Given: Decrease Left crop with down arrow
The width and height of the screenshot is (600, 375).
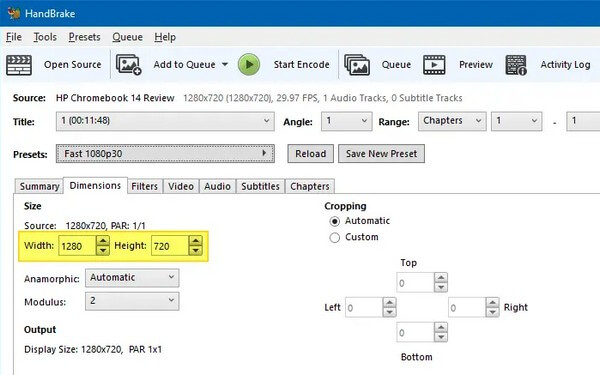Looking at the screenshot, I should tap(390, 312).
